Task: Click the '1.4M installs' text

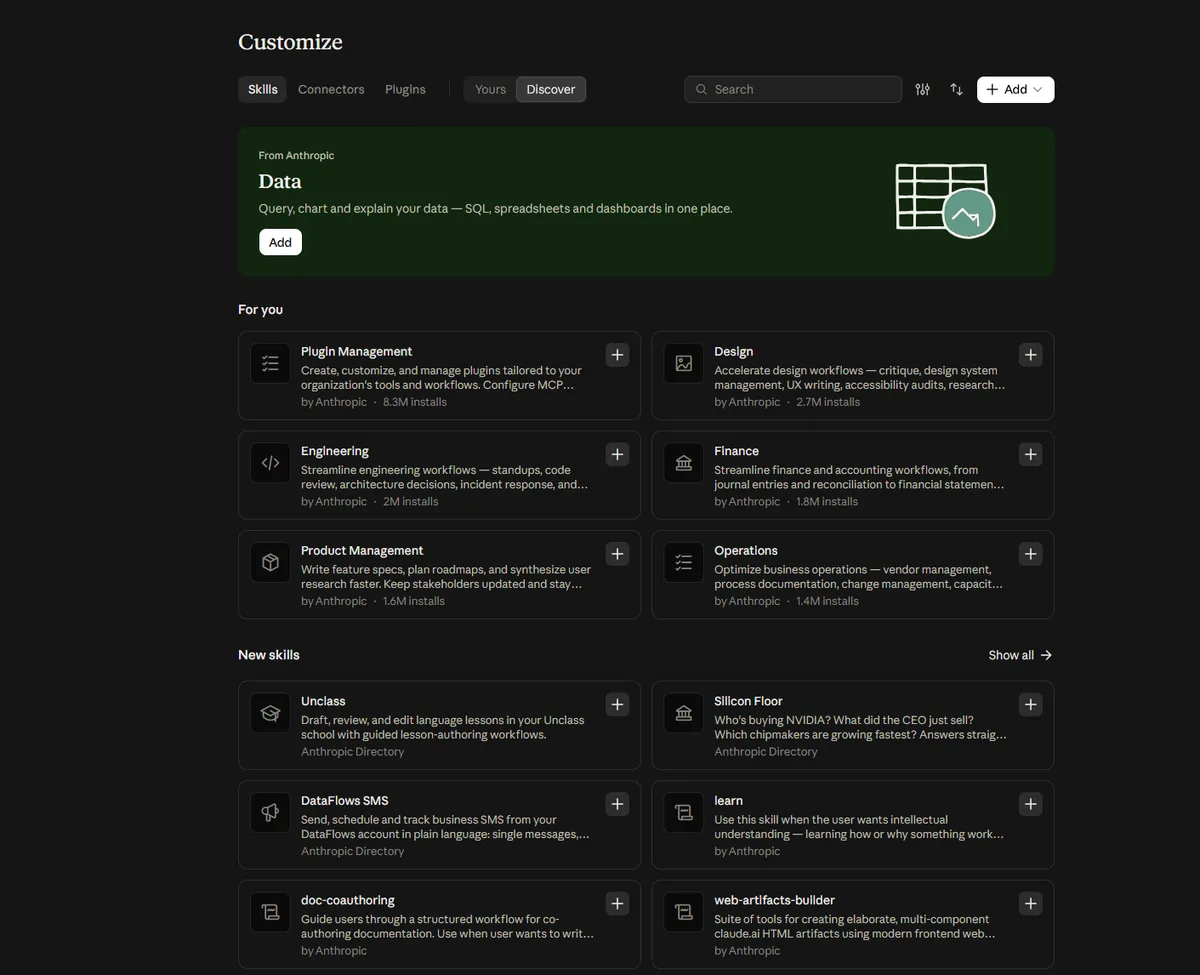Action: click(827, 601)
